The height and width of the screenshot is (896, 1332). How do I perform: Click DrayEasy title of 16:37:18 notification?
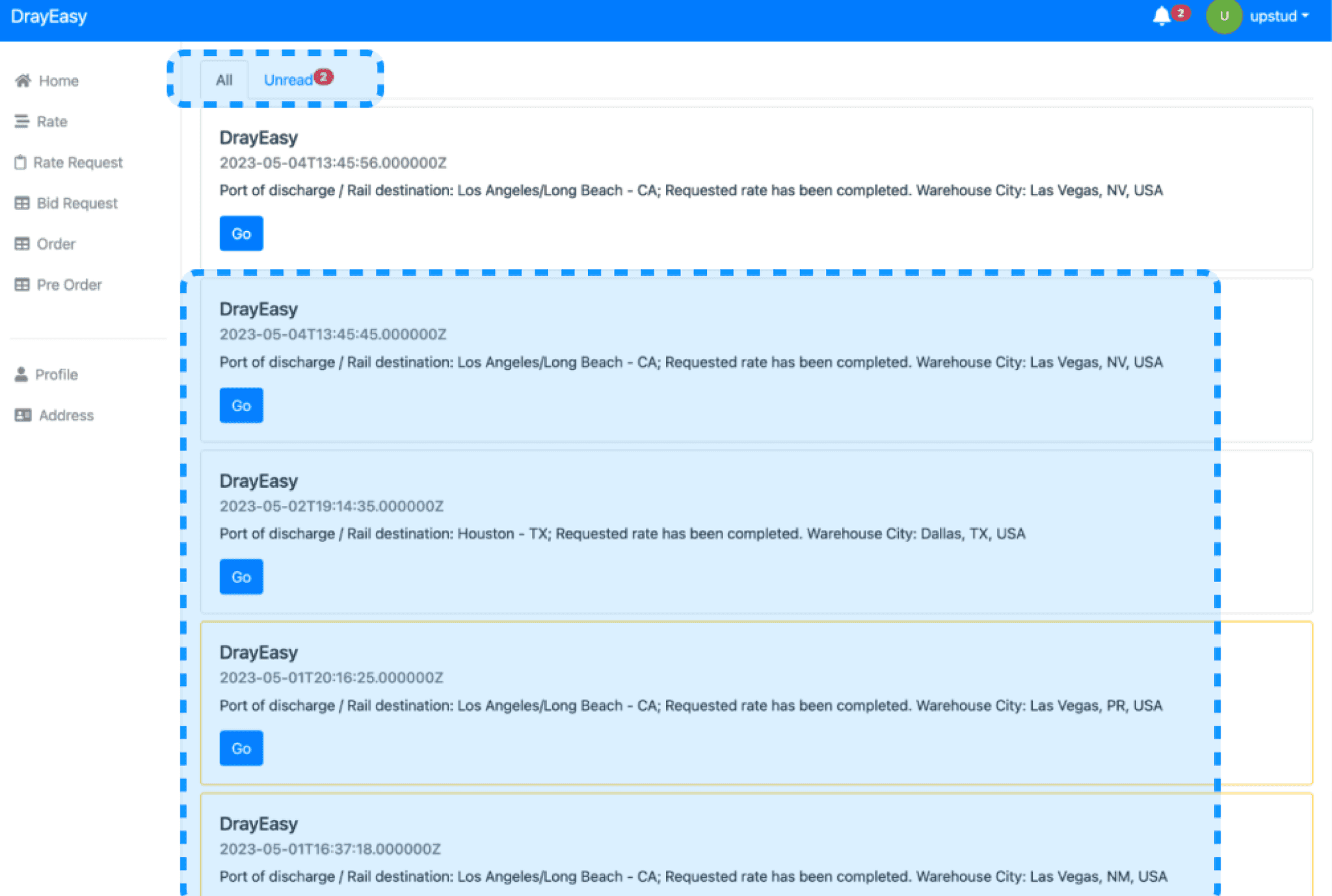click(259, 824)
